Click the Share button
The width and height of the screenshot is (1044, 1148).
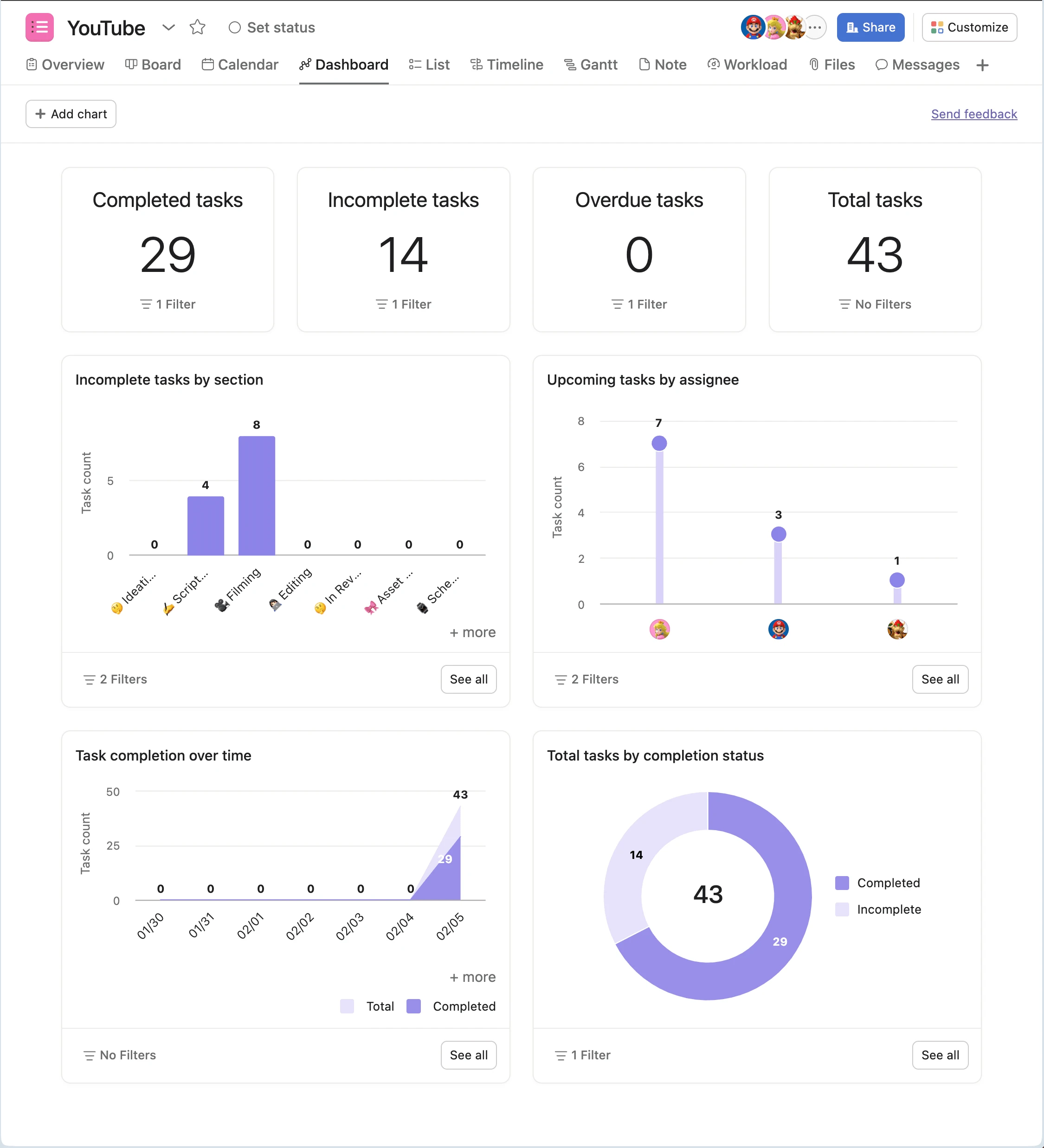click(x=870, y=27)
